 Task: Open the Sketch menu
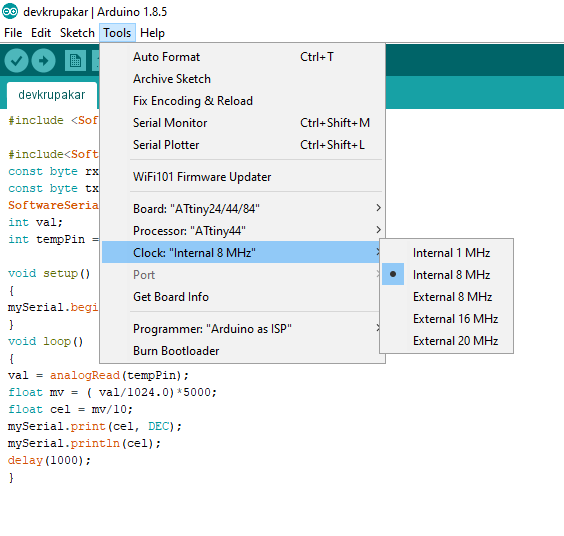point(77,33)
